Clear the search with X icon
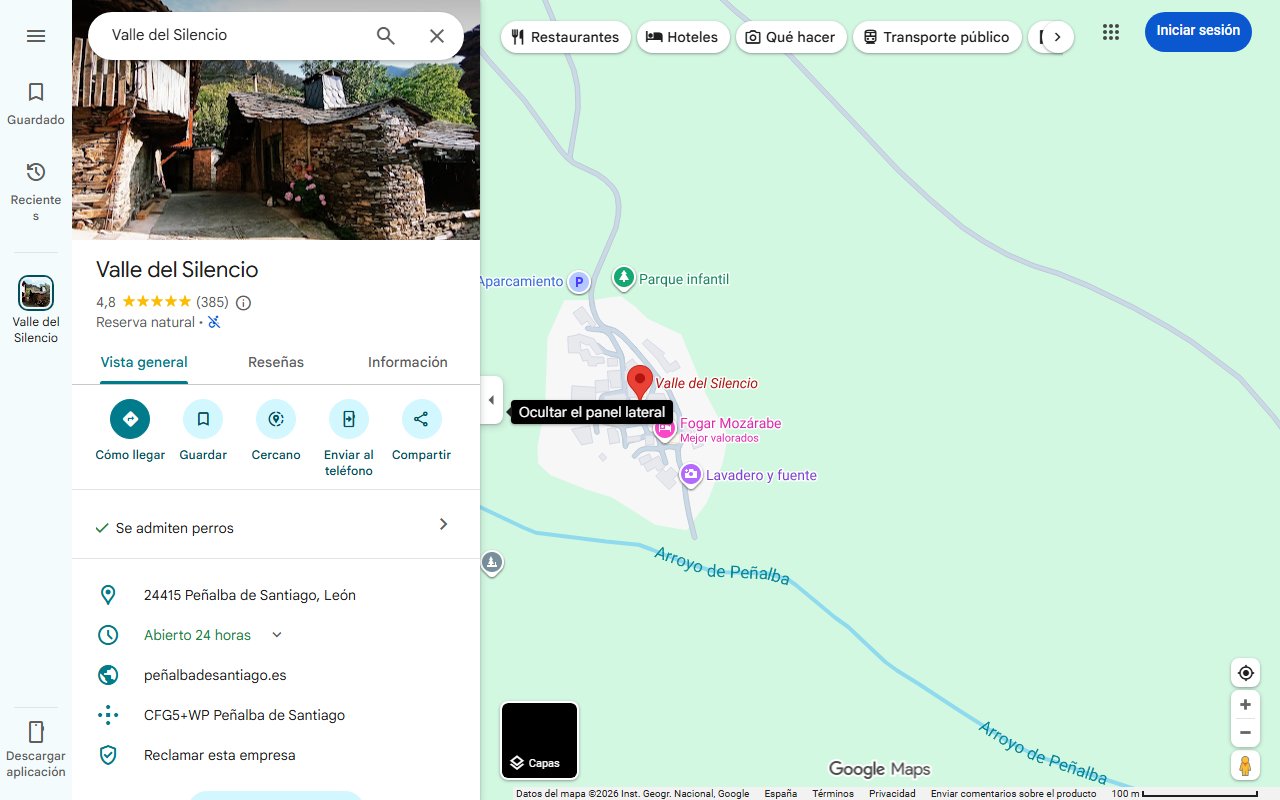The width and height of the screenshot is (1280, 800). (437, 36)
